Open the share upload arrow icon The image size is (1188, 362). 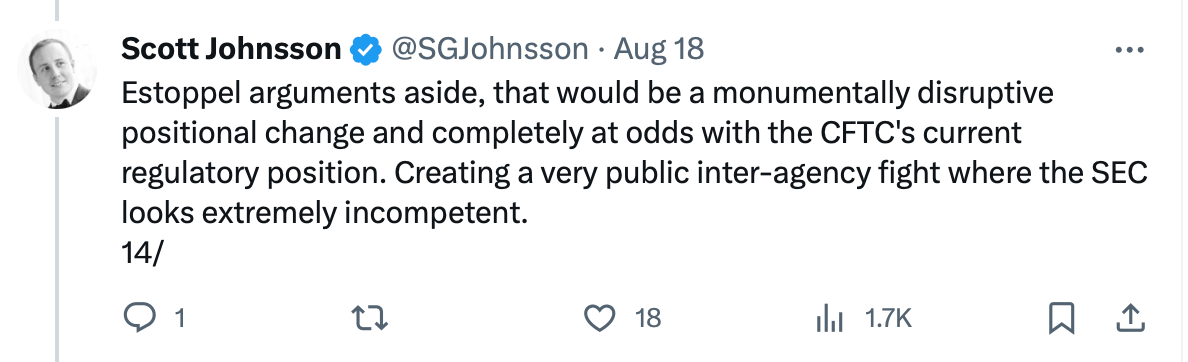[x=1130, y=319]
